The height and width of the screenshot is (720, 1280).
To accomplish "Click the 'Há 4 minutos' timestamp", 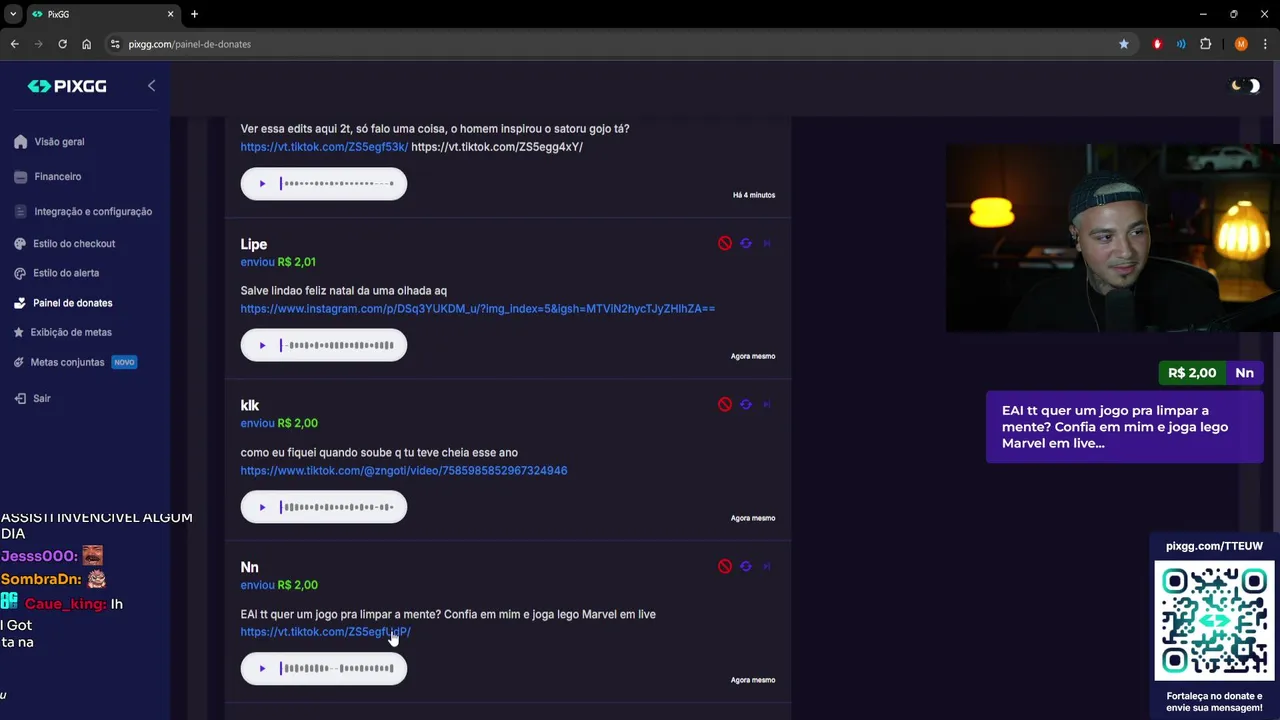I will point(753,195).
